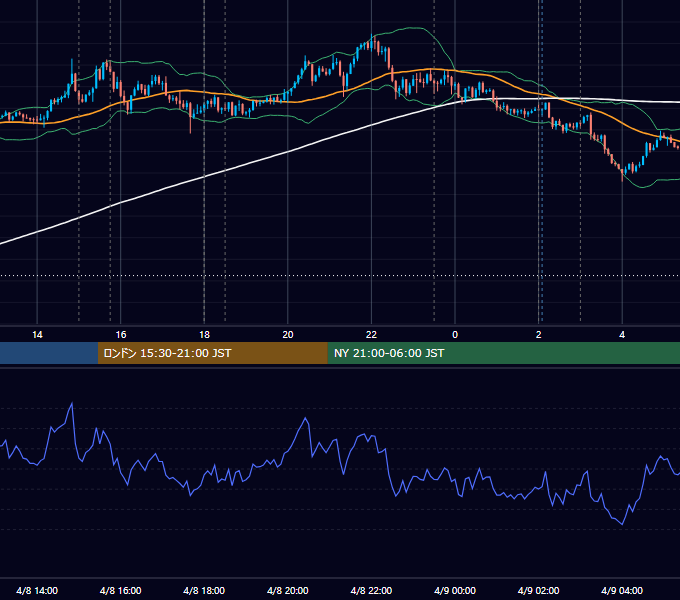680x600 pixels.
Task: Click the 4/8 22:00 time label
Action: [371, 590]
